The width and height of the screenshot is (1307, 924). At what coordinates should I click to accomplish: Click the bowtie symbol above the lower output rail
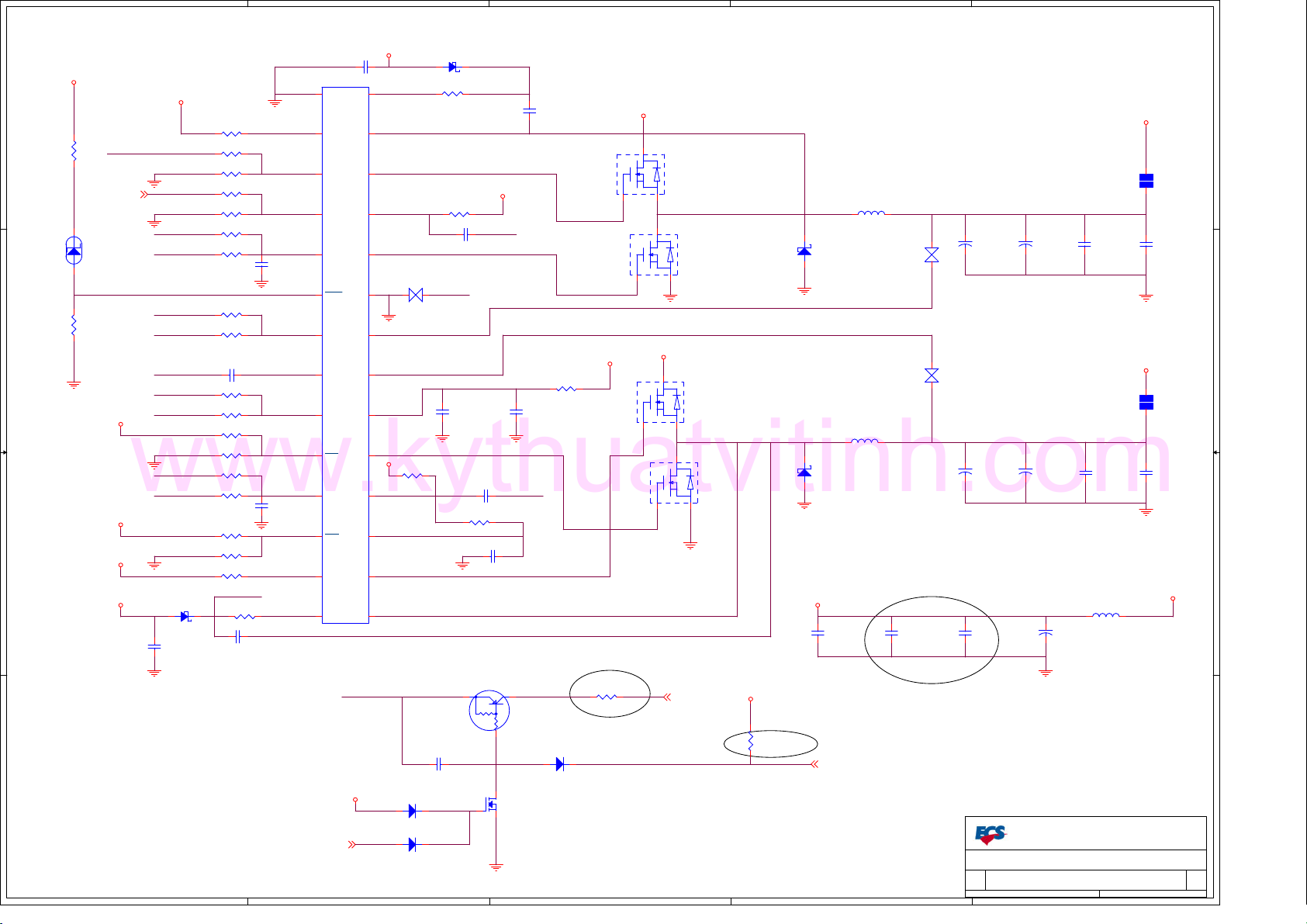932,375
